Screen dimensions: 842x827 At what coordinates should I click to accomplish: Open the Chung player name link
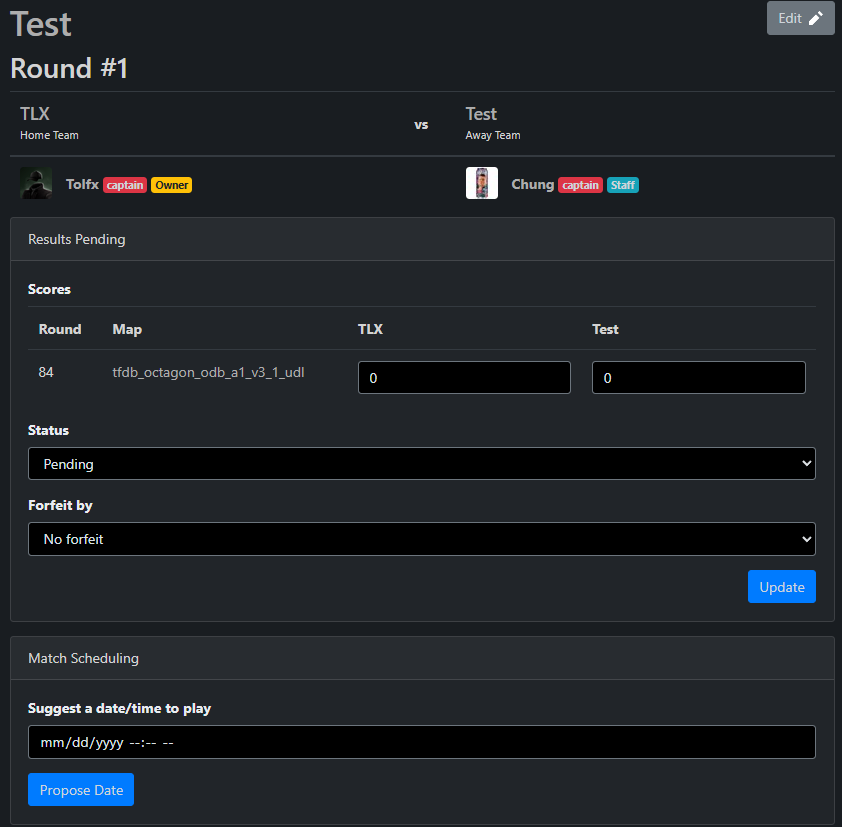click(532, 185)
